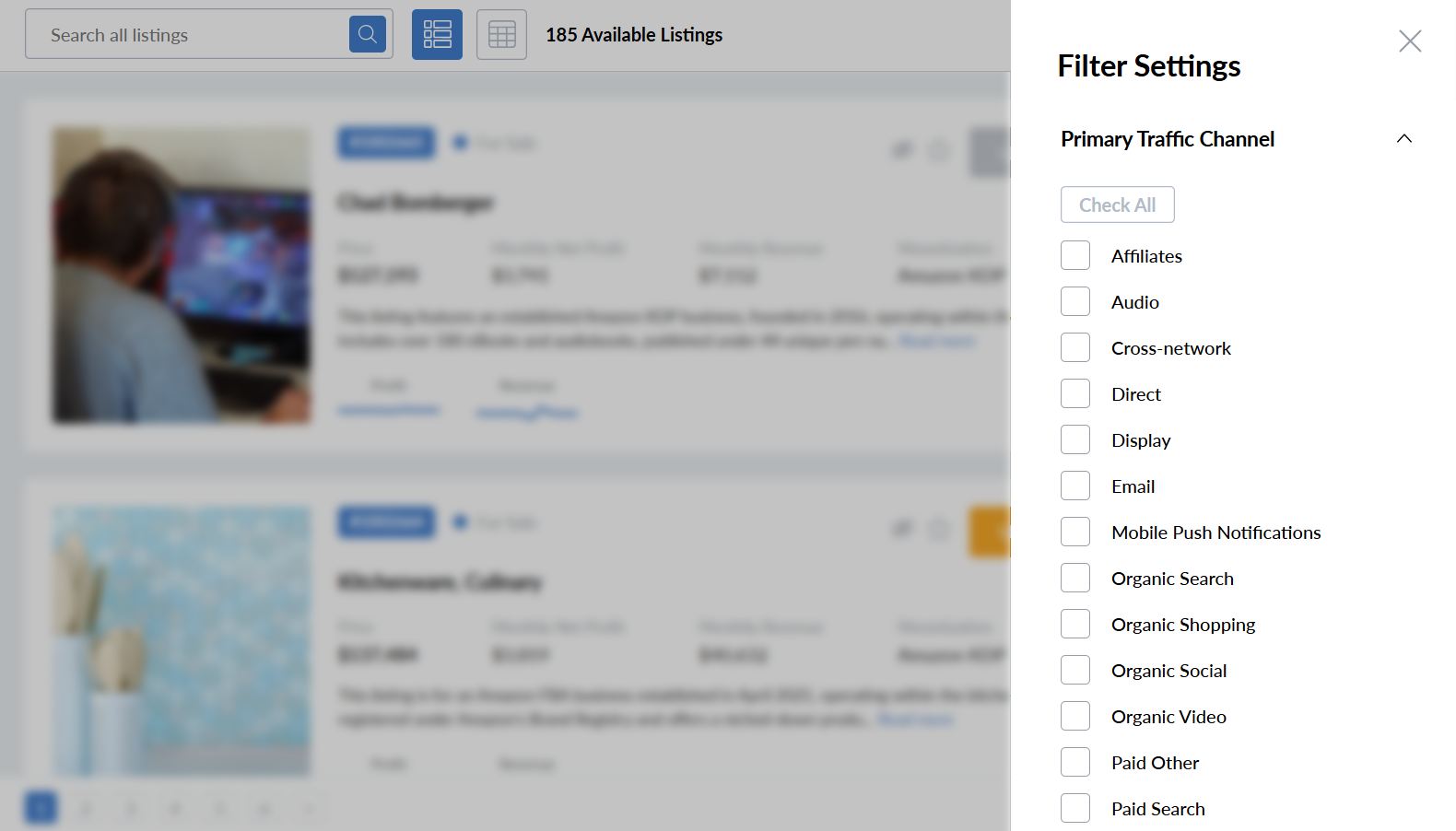Select the Paid Search checkbox
Screen dimensions: 1456x831
click(1075, 808)
